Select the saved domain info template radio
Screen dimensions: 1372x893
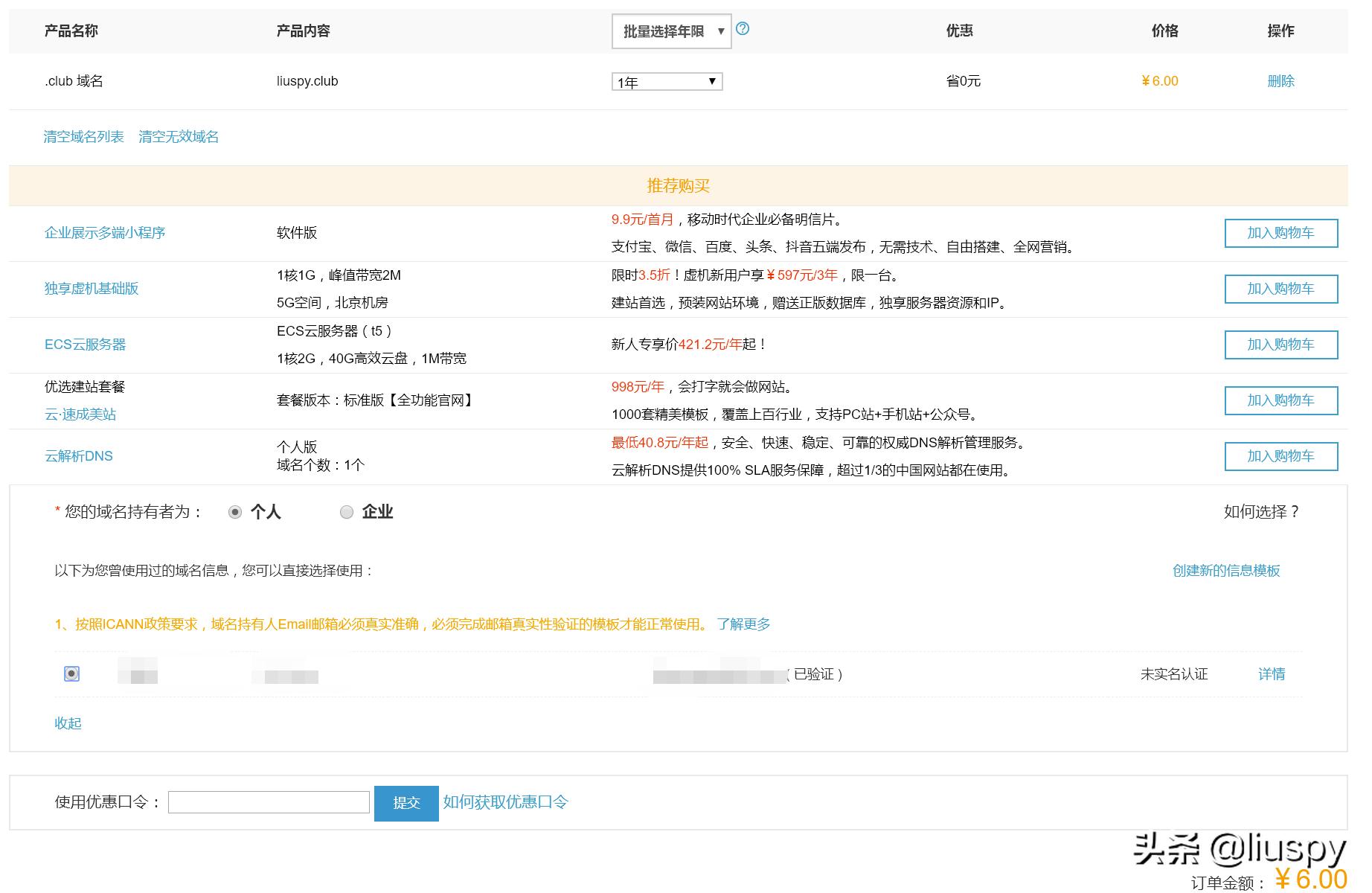click(71, 674)
